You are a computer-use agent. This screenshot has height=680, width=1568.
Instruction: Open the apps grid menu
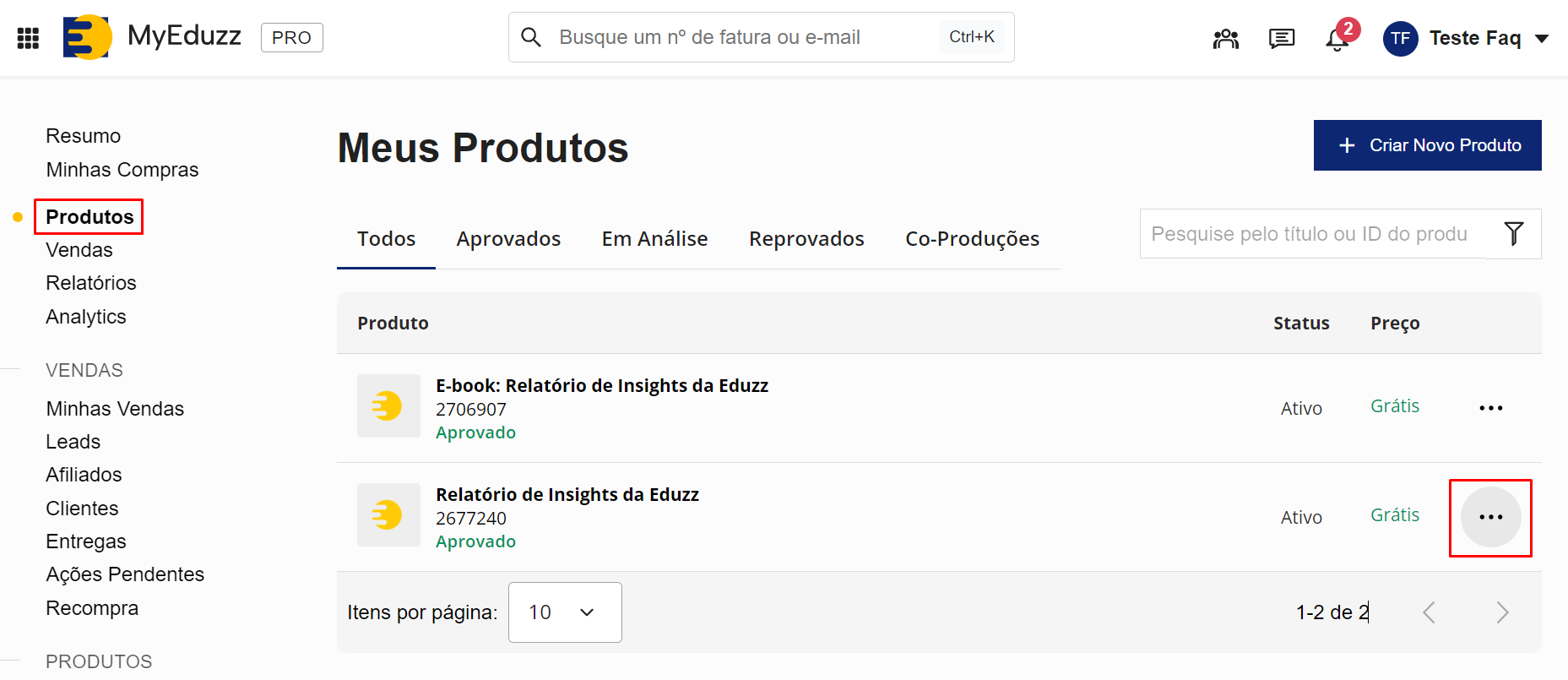[x=28, y=38]
